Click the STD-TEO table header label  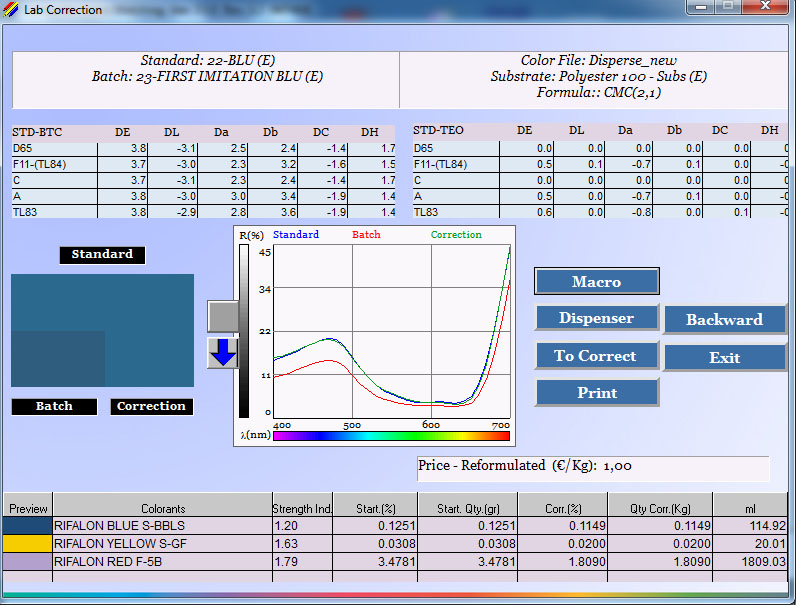coord(438,130)
